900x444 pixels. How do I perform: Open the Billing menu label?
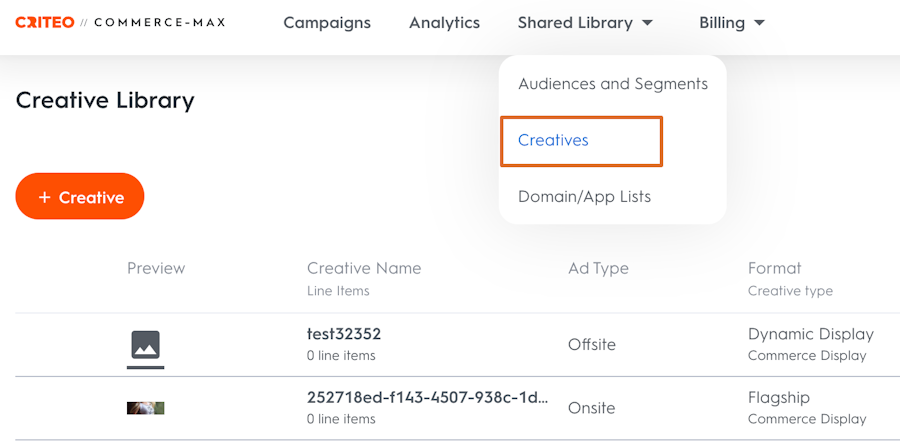pyautogui.click(x=722, y=22)
